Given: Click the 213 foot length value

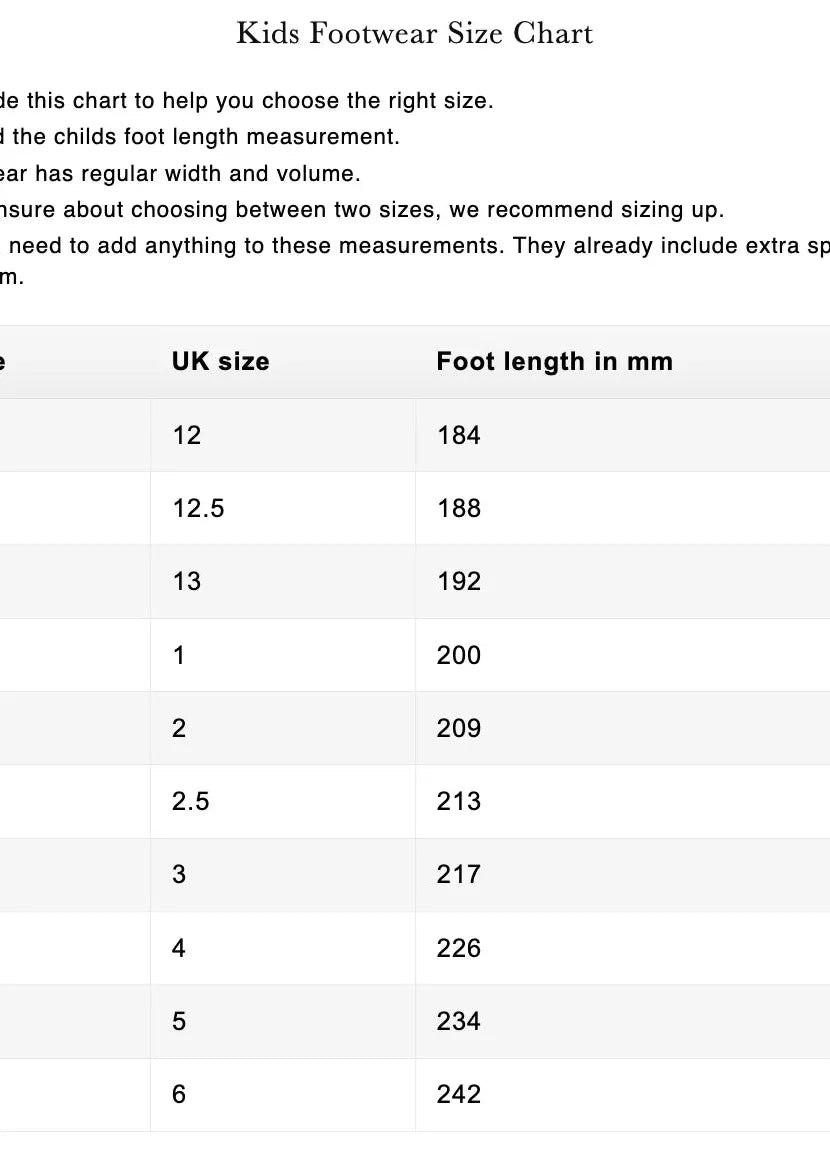Looking at the screenshot, I should coord(459,801).
